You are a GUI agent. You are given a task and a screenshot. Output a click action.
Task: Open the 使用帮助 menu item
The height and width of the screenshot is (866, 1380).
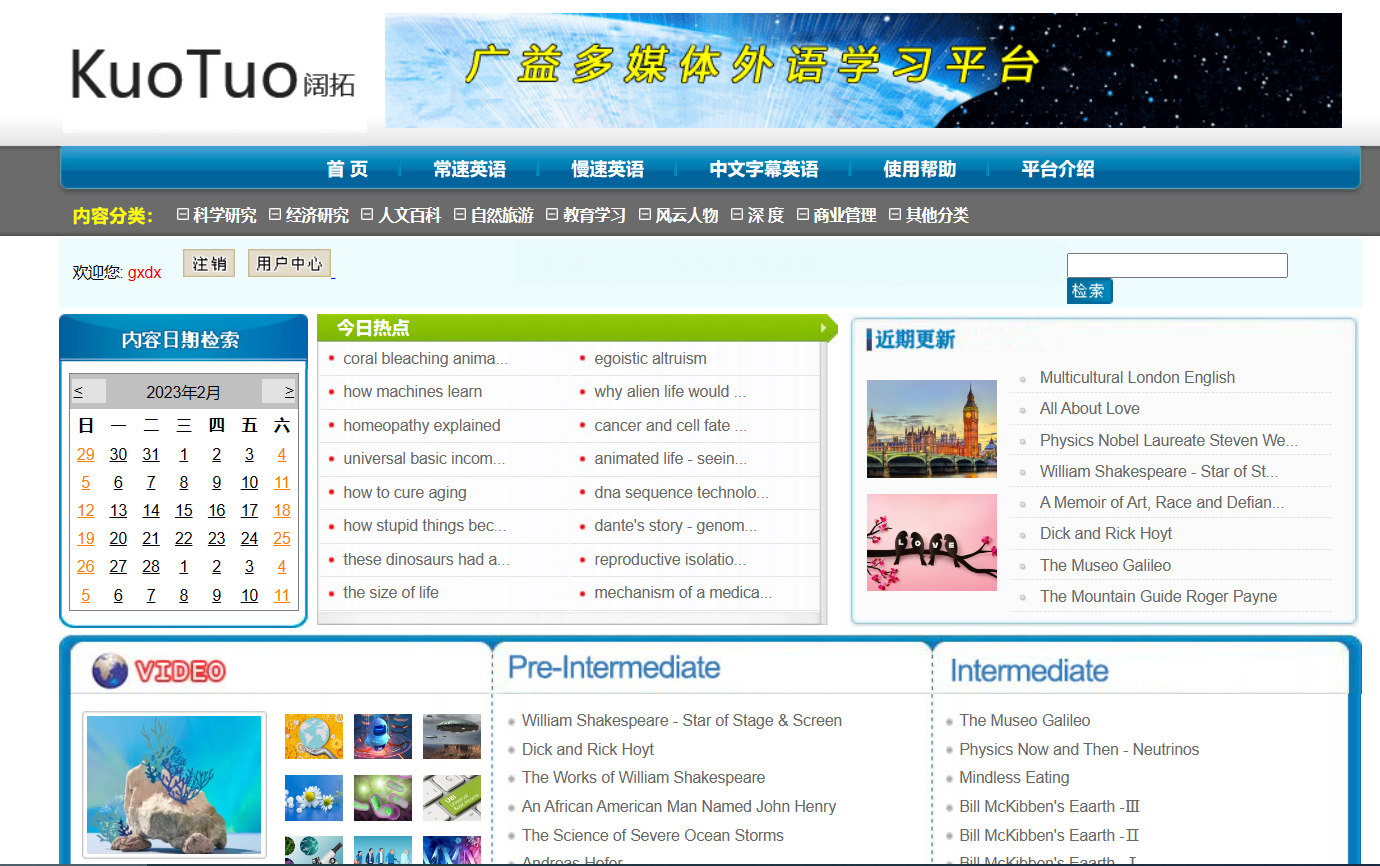[920, 169]
